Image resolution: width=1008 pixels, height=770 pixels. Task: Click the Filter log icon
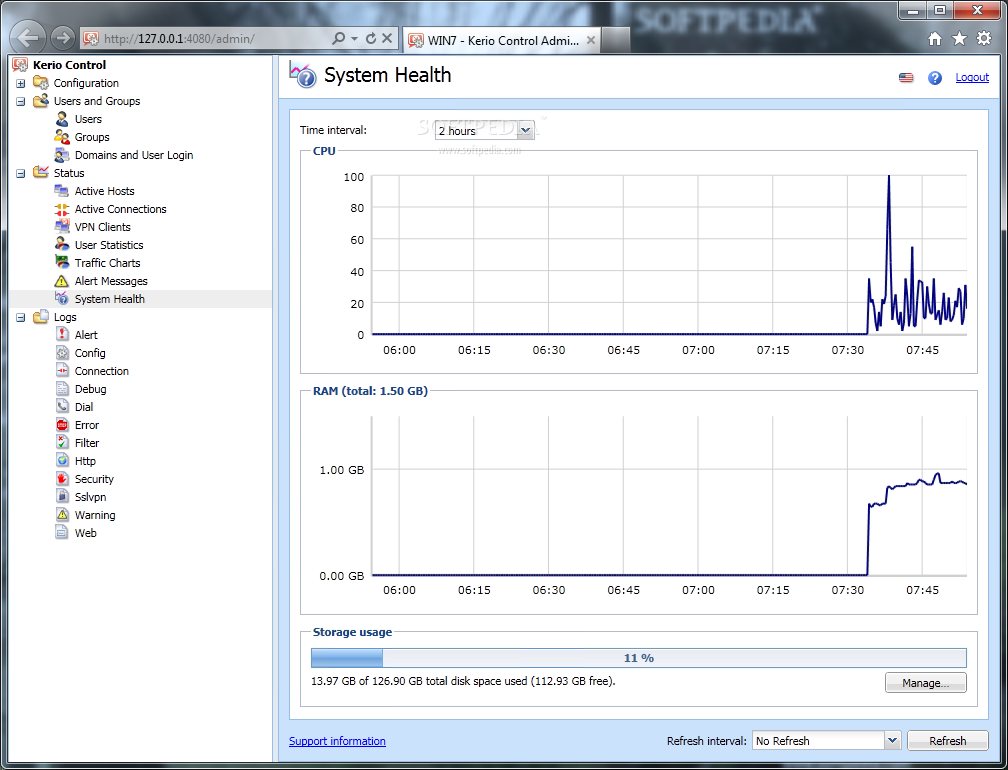pos(62,443)
